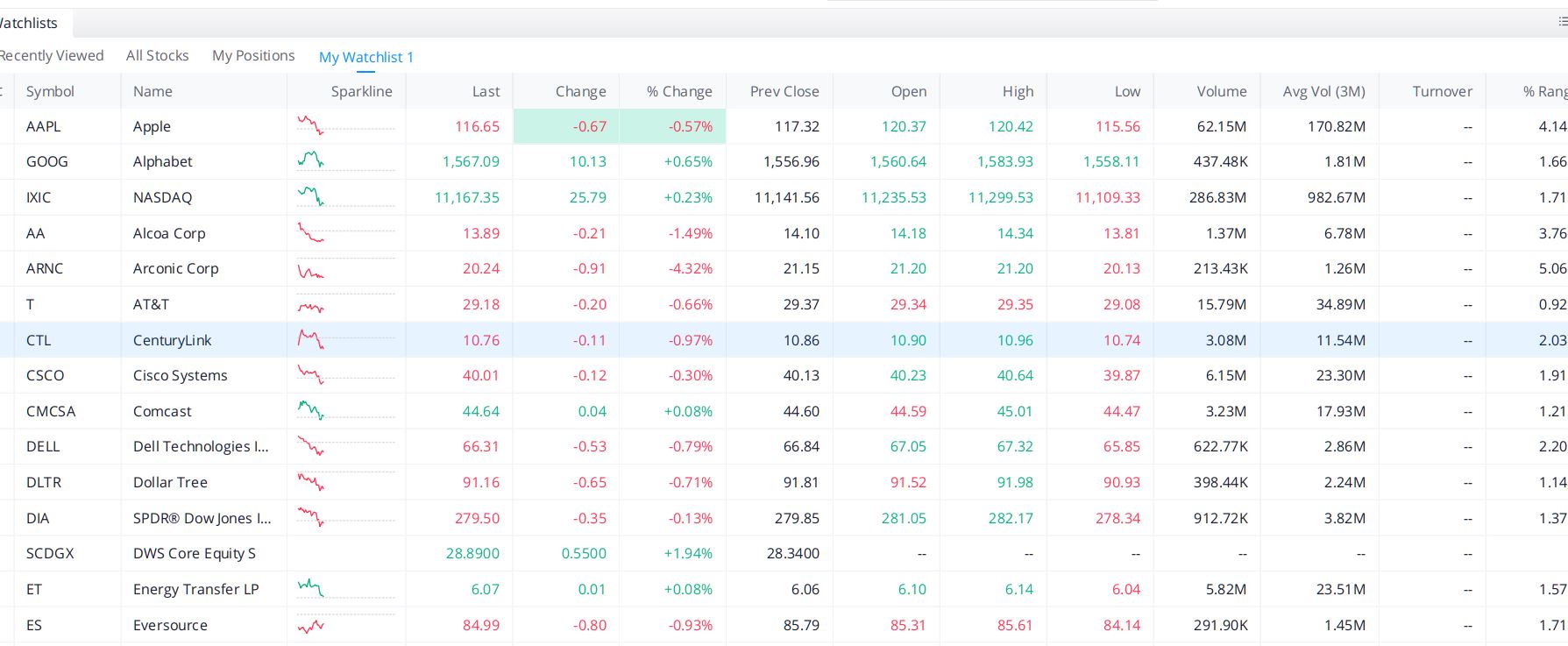Select the Cisco Systems stock row
The width and height of the screenshot is (1568, 646).
(784, 375)
